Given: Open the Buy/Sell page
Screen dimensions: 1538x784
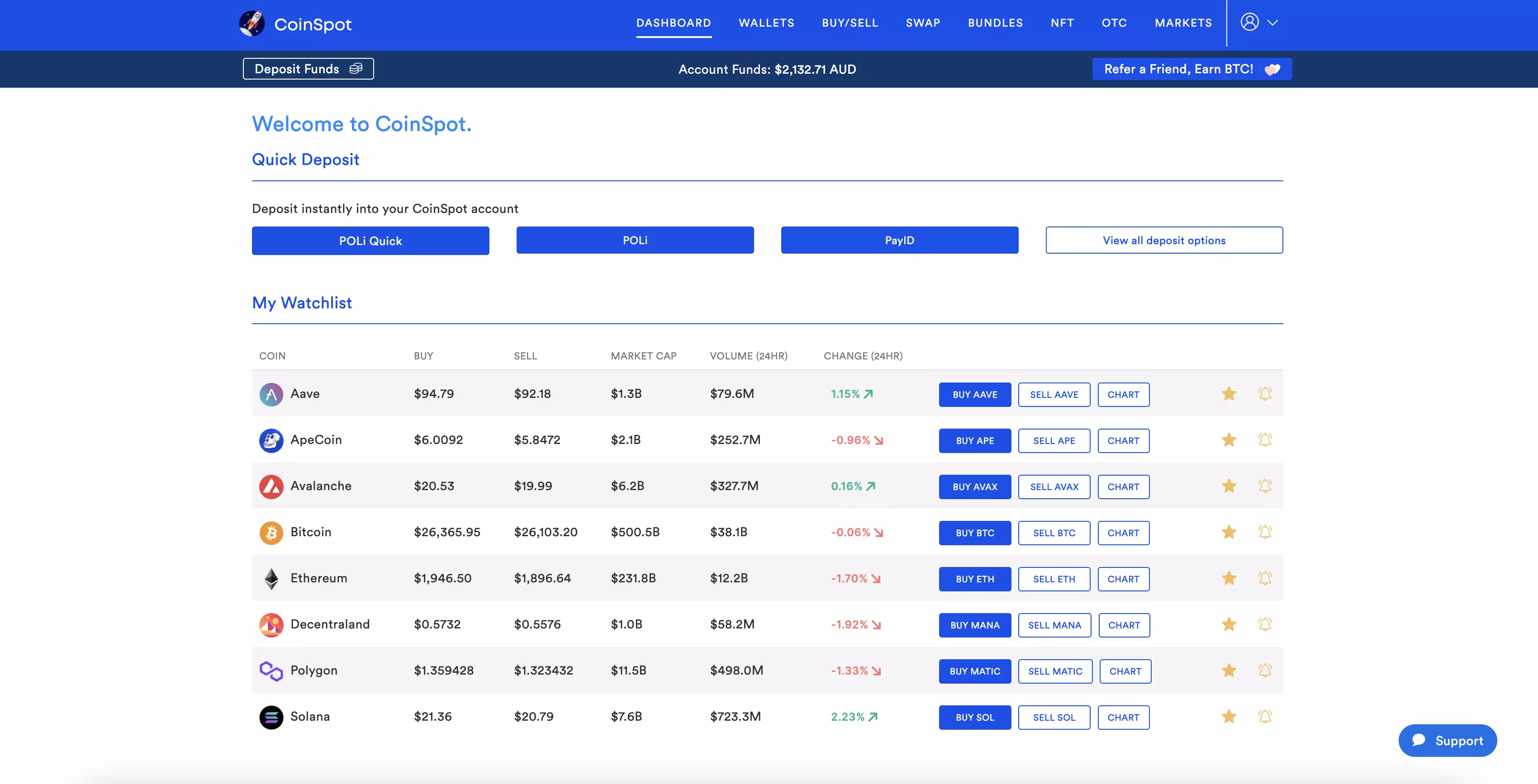Looking at the screenshot, I should click(850, 23).
